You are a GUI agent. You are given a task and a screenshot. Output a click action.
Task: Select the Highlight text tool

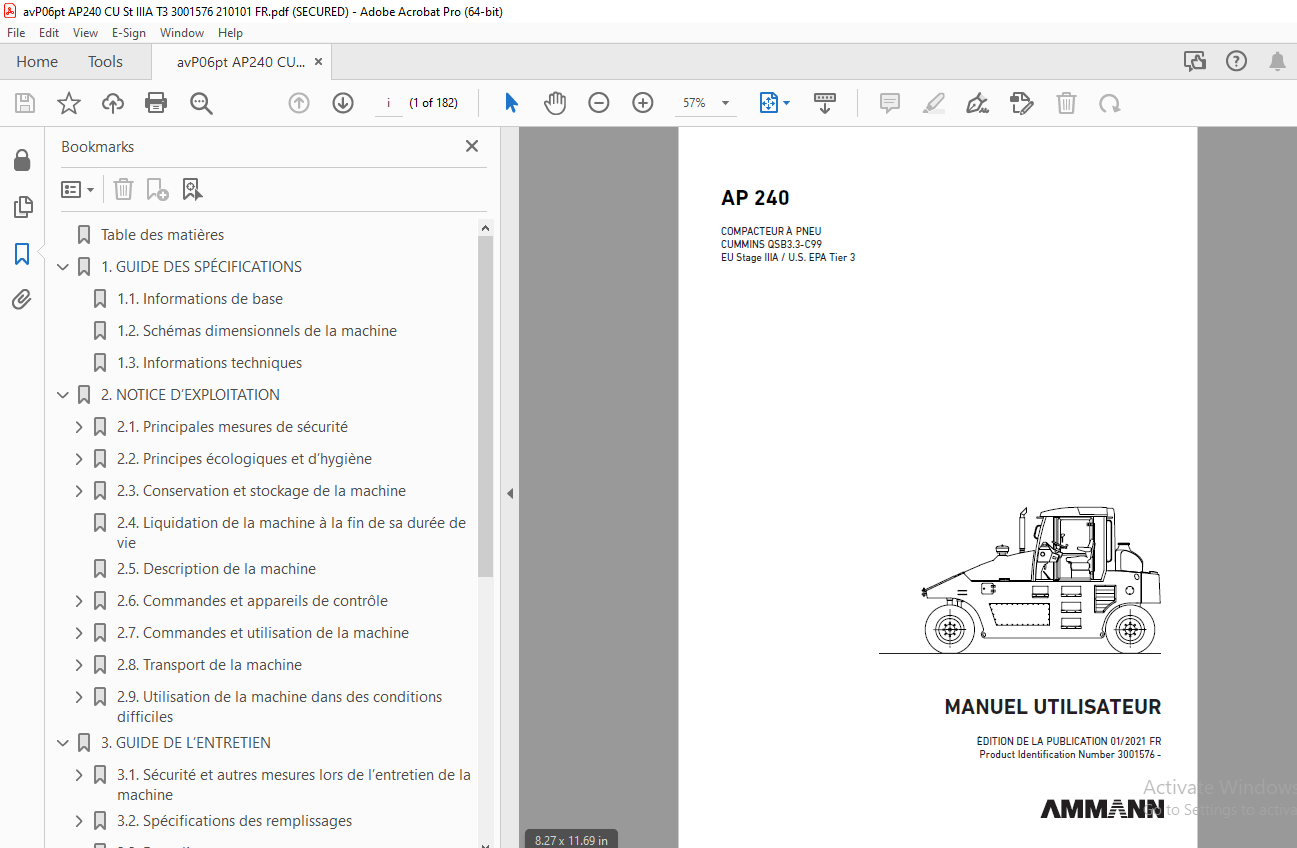click(934, 103)
